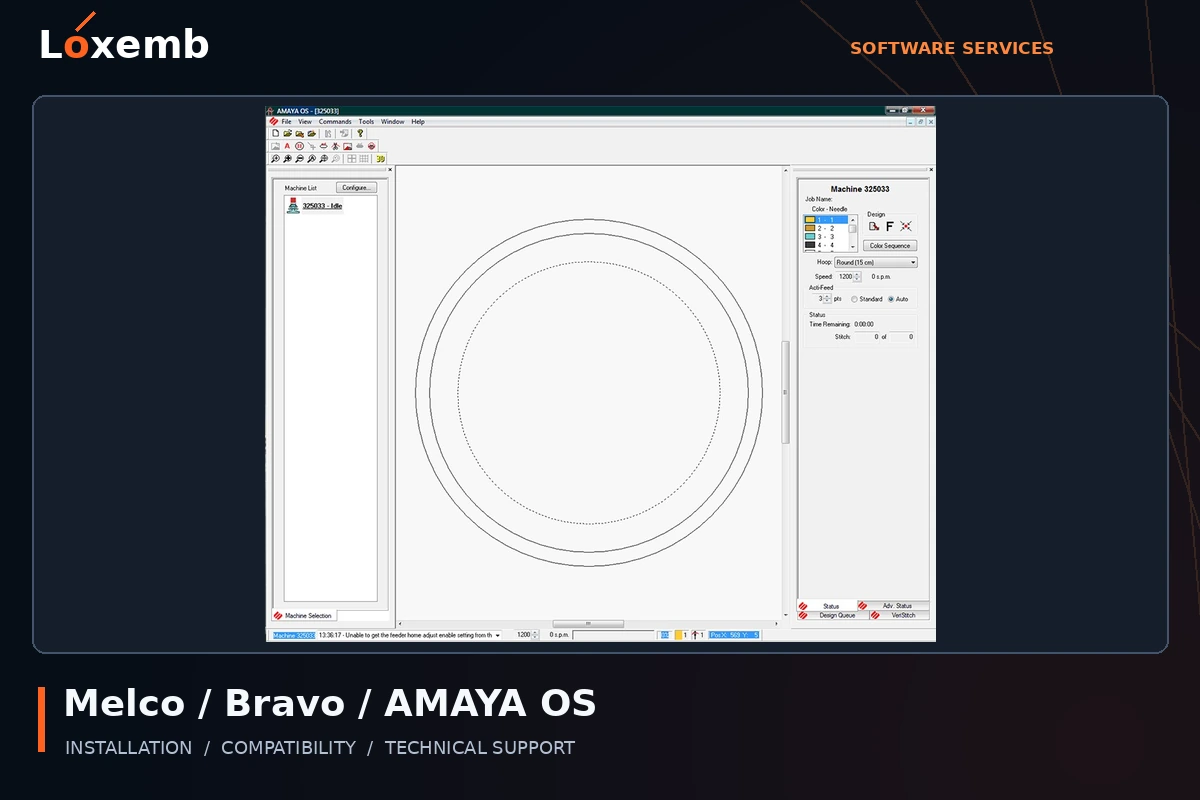Viewport: 1200px width, 800px height.
Task: Click the load design document icon under Design
Action: pos(874,226)
